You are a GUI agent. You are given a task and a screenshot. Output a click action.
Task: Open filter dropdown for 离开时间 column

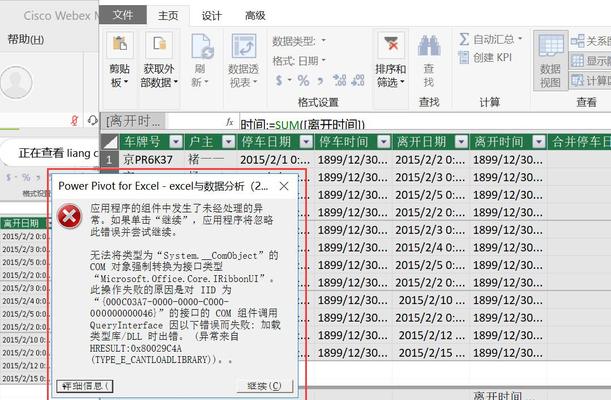[x=539, y=142]
